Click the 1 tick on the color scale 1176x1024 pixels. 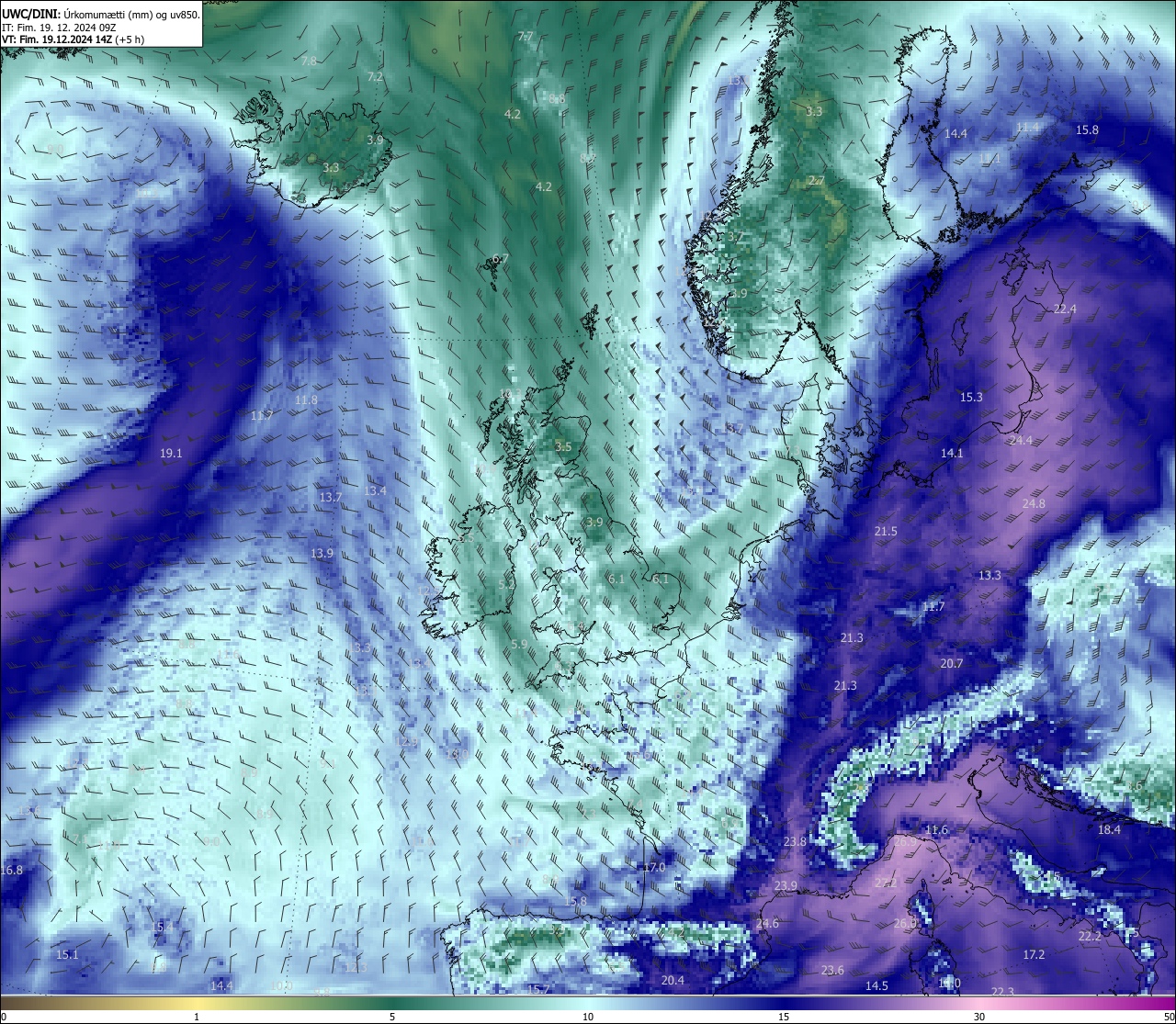197,1017
